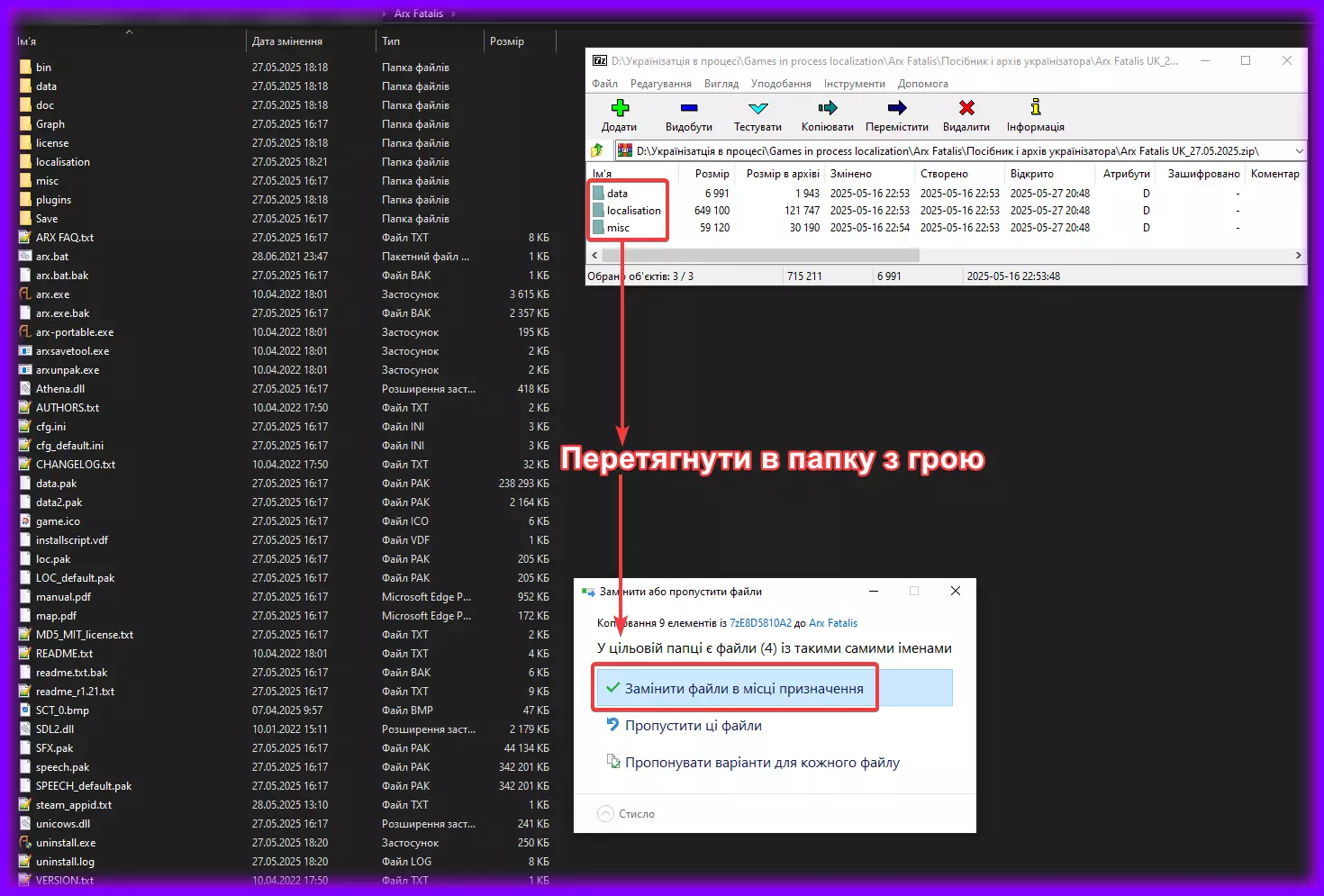The width and height of the screenshot is (1324, 896).
Task: Open the Інструменти menu in 7-Zip
Action: (x=855, y=84)
